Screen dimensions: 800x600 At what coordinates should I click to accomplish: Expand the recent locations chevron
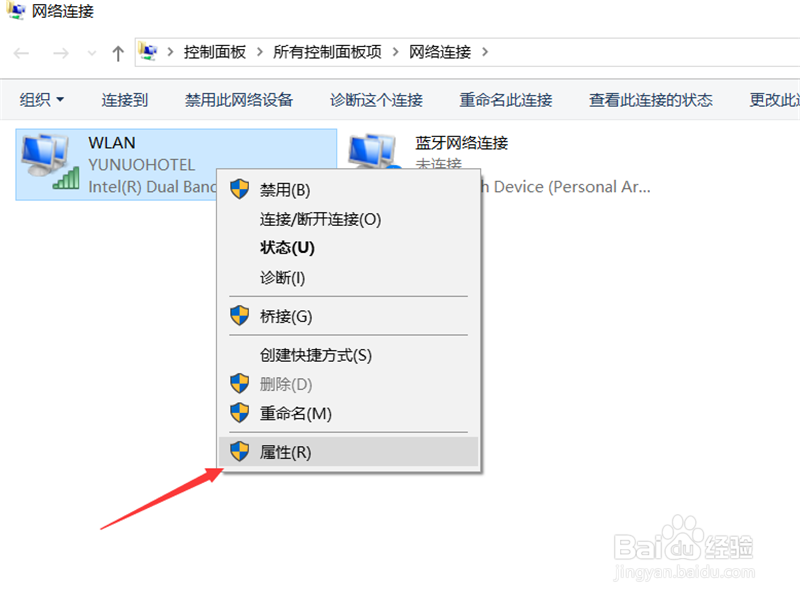pyautogui.click(x=92, y=53)
